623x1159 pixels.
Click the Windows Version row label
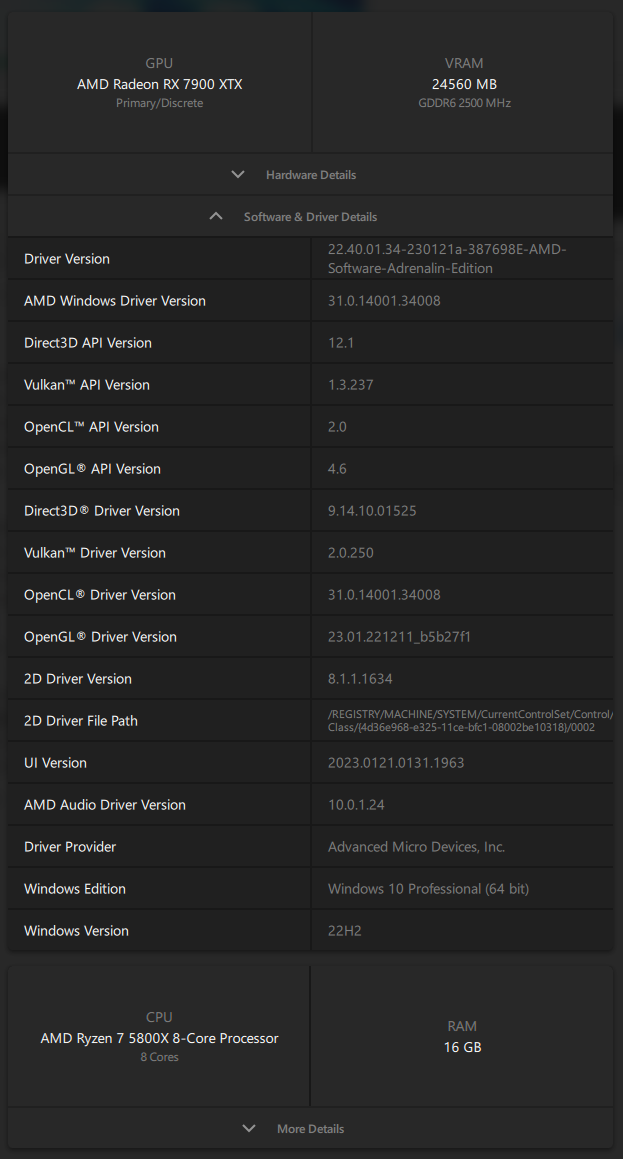click(76, 931)
